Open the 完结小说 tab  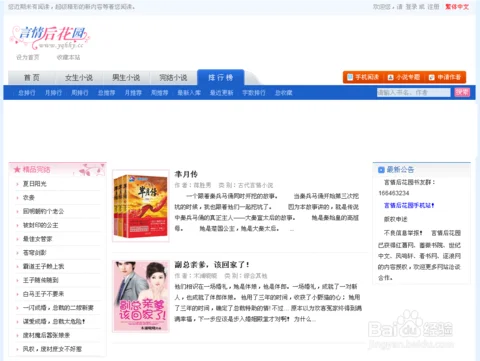173,78
